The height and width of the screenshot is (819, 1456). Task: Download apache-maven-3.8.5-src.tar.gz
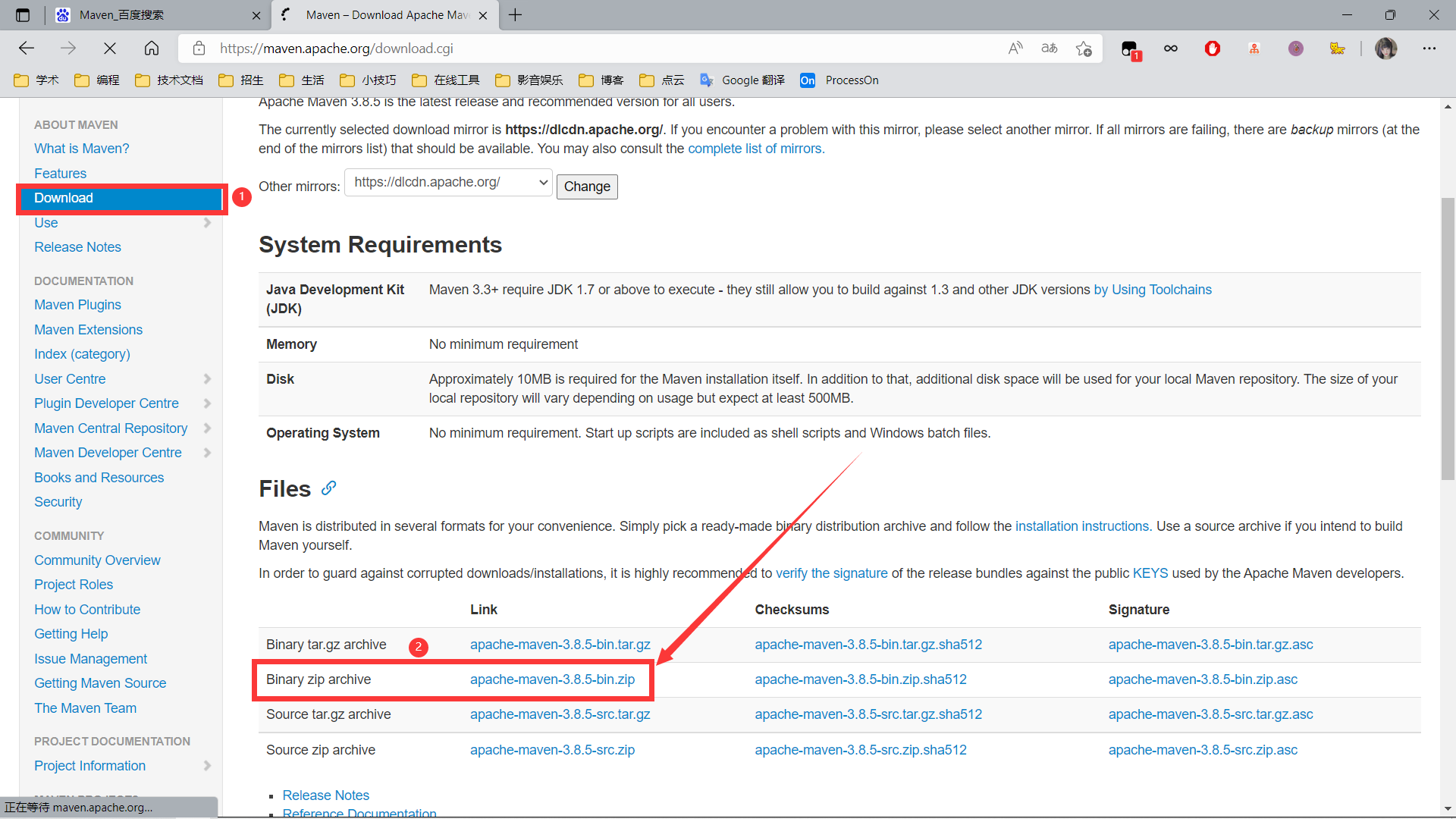pyautogui.click(x=560, y=714)
